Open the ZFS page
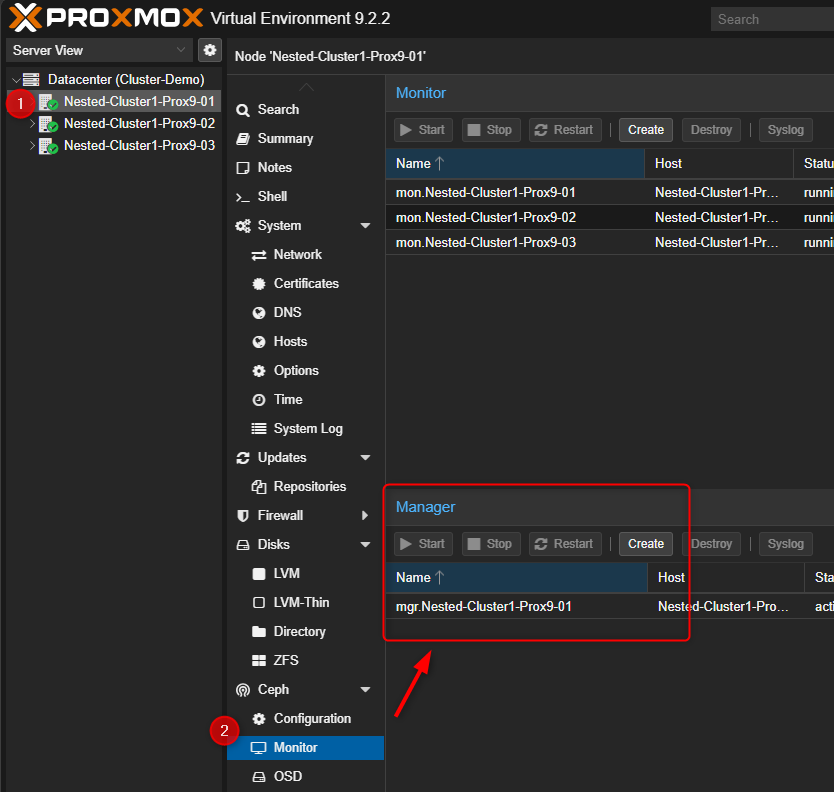Image resolution: width=834 pixels, height=792 pixels. click(x=306, y=660)
